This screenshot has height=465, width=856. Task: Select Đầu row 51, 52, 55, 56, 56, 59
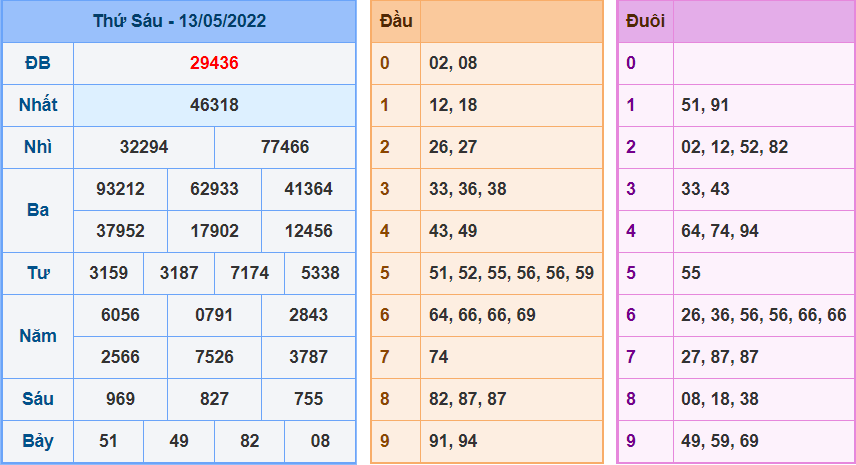click(x=512, y=273)
